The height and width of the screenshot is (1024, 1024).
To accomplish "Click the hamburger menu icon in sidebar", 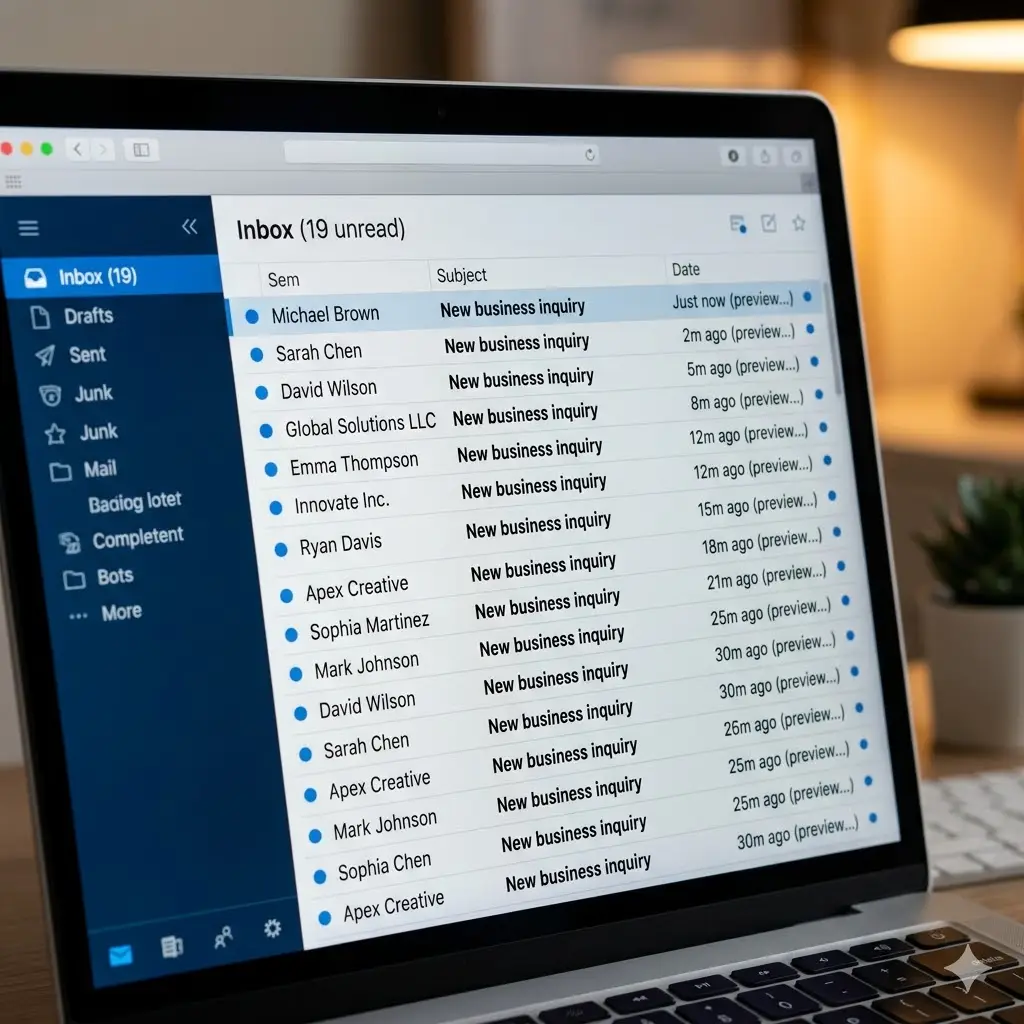I will point(29,228).
